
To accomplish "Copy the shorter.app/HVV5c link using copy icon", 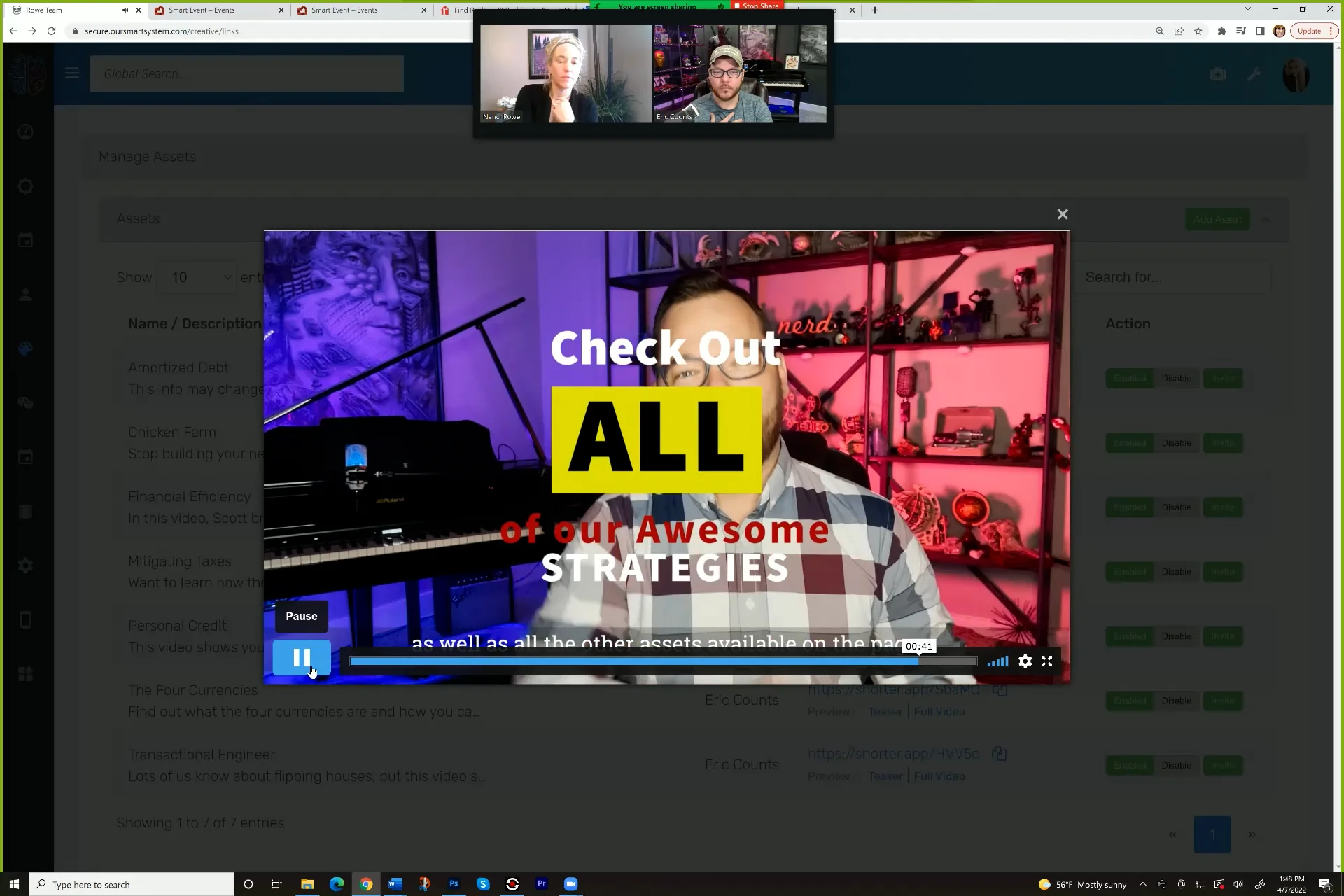I will (1000, 754).
